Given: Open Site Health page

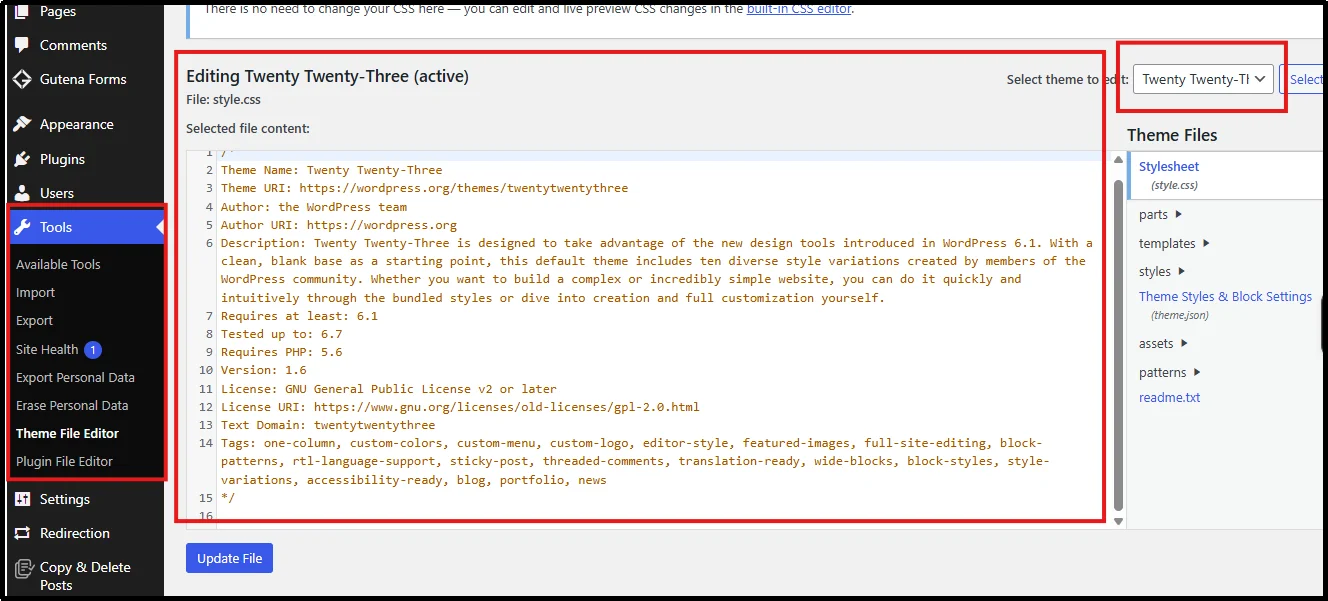Looking at the screenshot, I should point(47,349).
